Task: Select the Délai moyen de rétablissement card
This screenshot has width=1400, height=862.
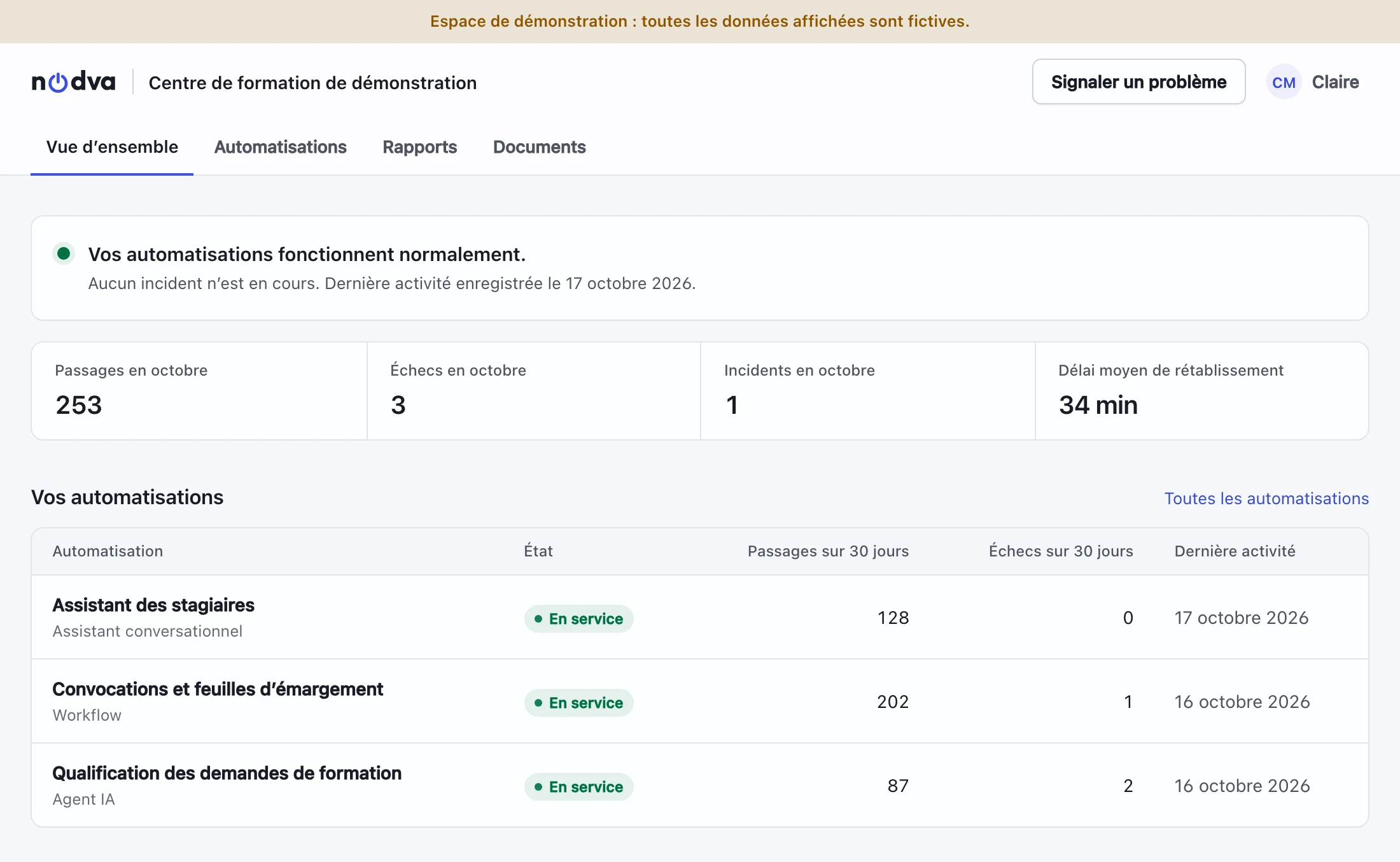Action: point(1202,391)
